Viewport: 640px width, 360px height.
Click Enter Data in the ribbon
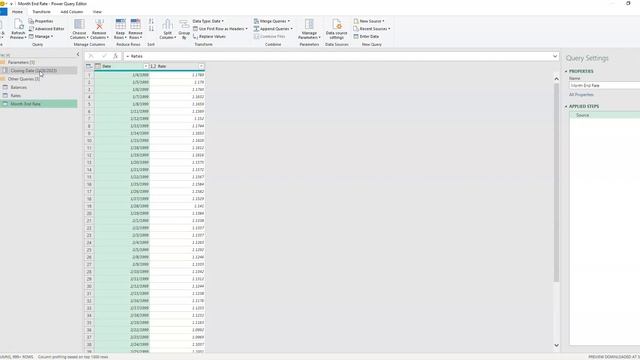(x=366, y=36)
